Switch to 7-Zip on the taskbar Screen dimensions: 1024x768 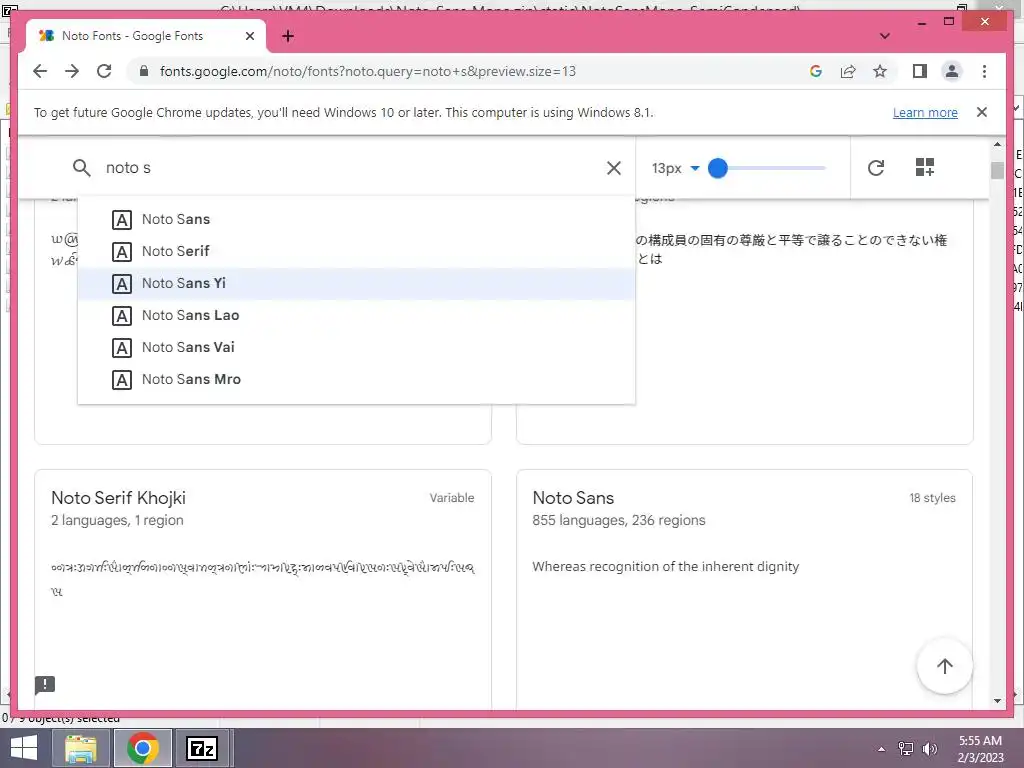coord(202,748)
